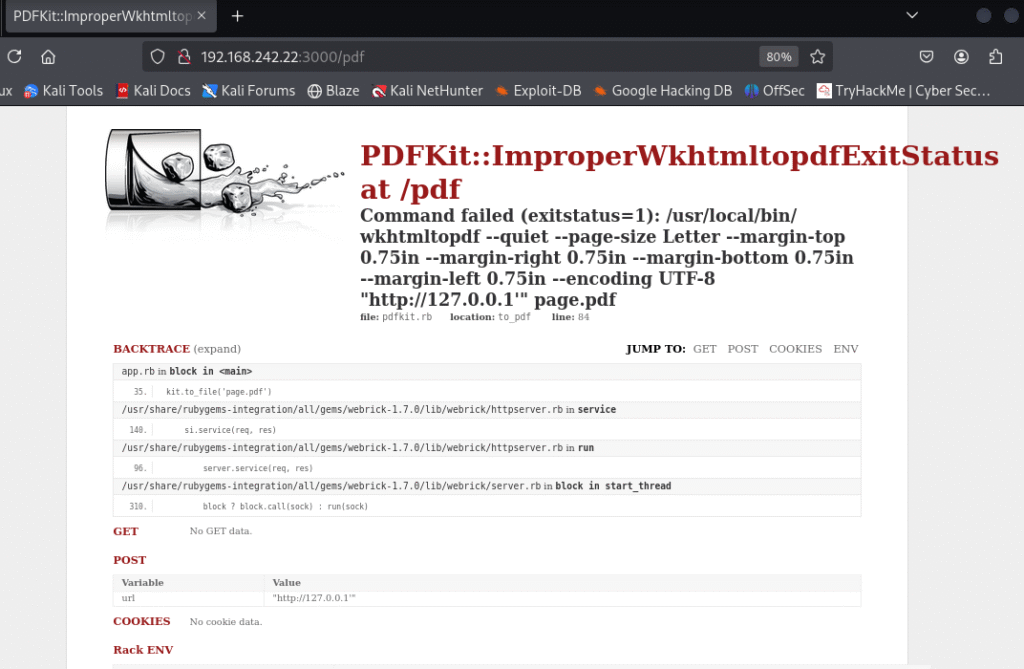The image size is (1024, 669).
Task: Open the Pocket save icon
Action: [x=927, y=57]
